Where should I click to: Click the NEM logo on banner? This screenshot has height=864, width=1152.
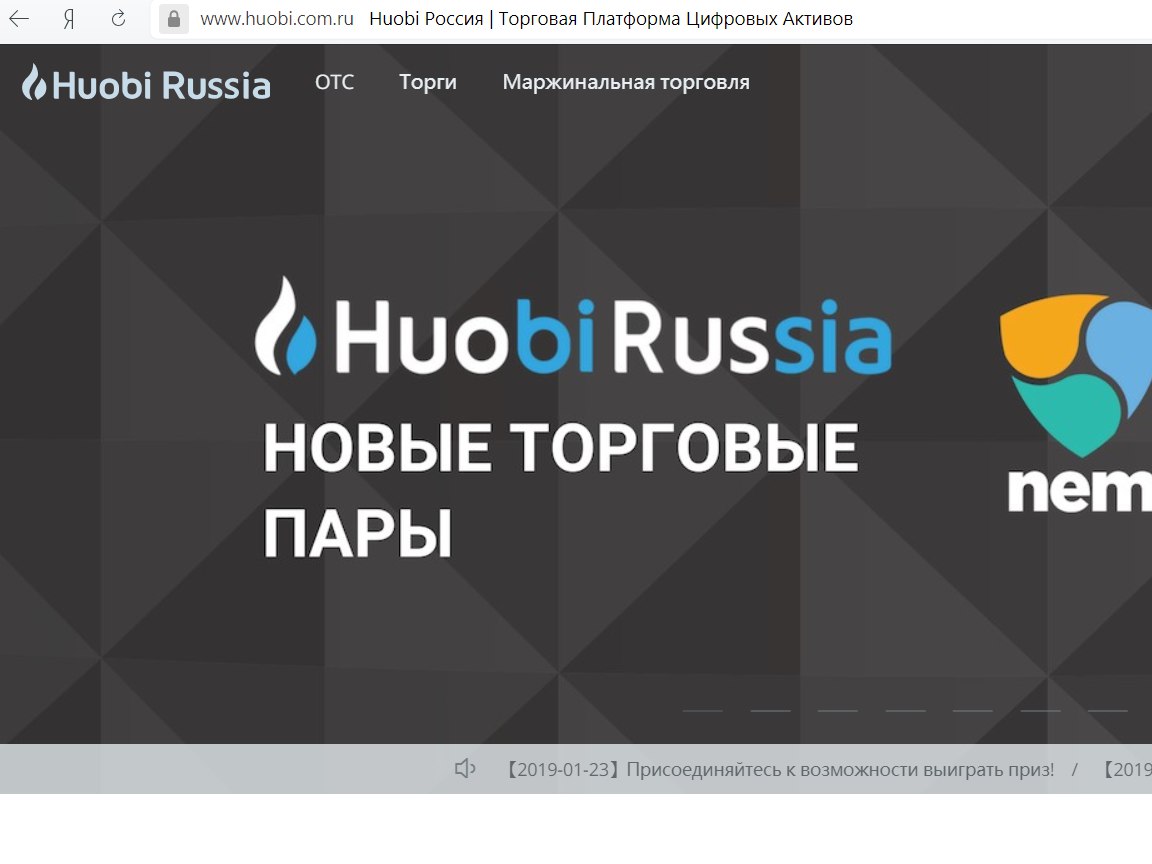point(1076,403)
